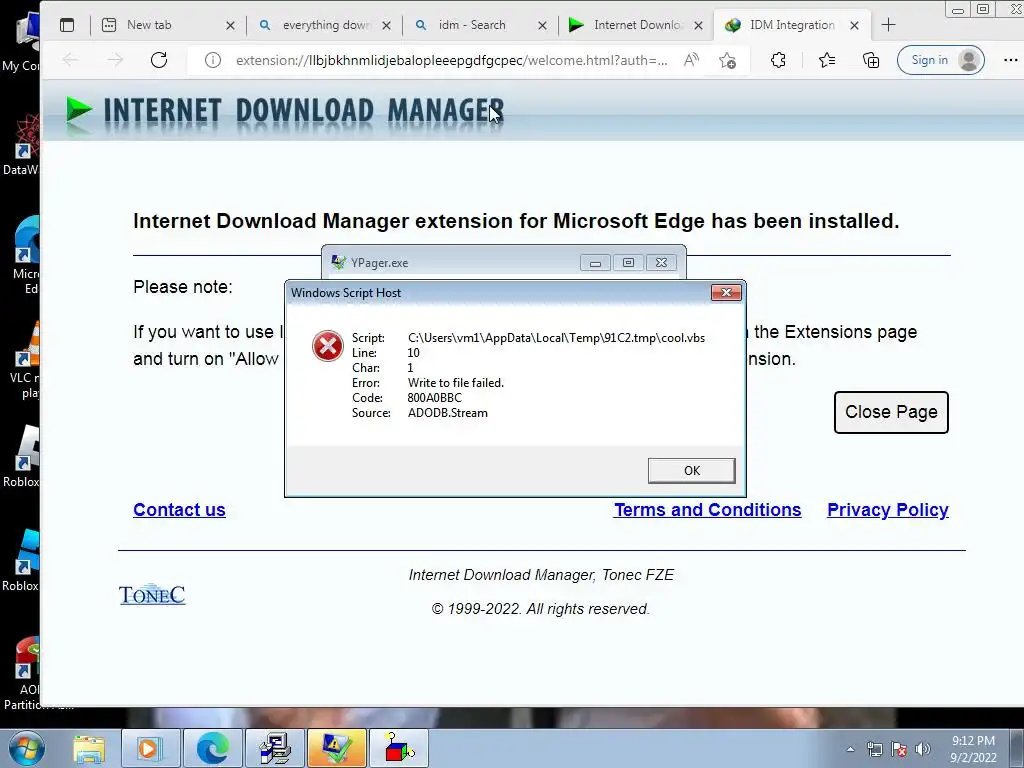Activate Read aloud icon in address bar
This screenshot has height=768, width=1024.
[x=691, y=60]
